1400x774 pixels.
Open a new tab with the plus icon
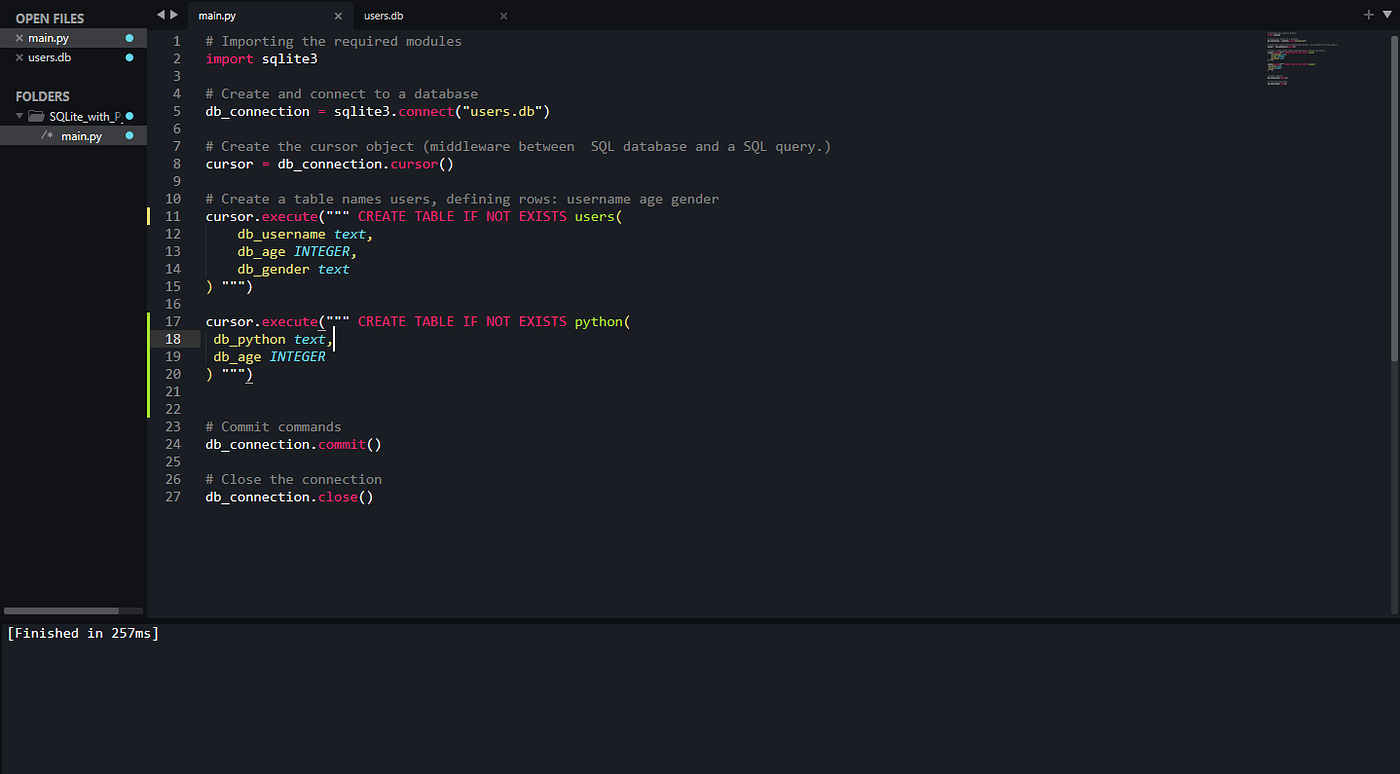pos(1368,16)
